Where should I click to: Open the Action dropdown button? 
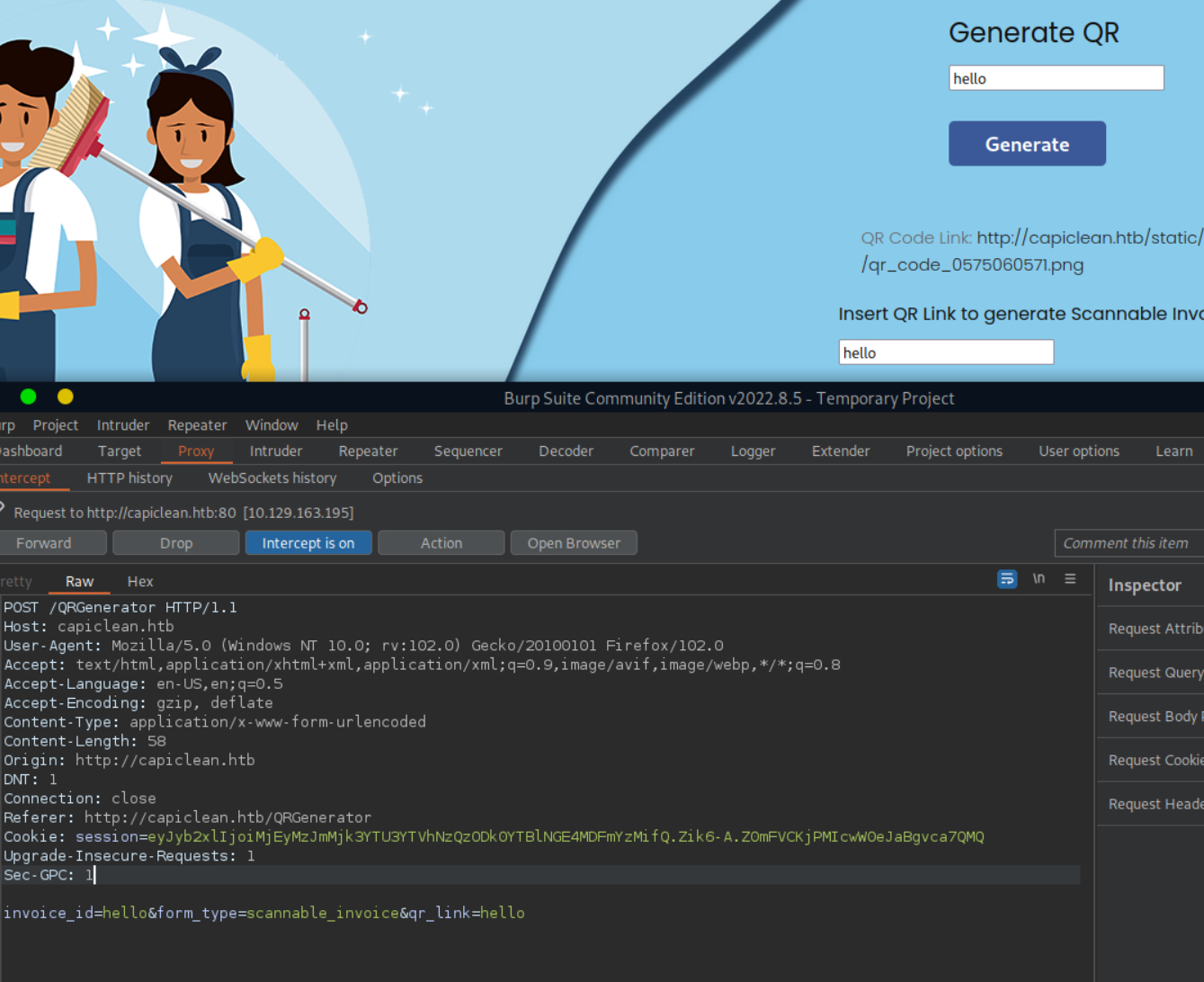[x=441, y=543]
